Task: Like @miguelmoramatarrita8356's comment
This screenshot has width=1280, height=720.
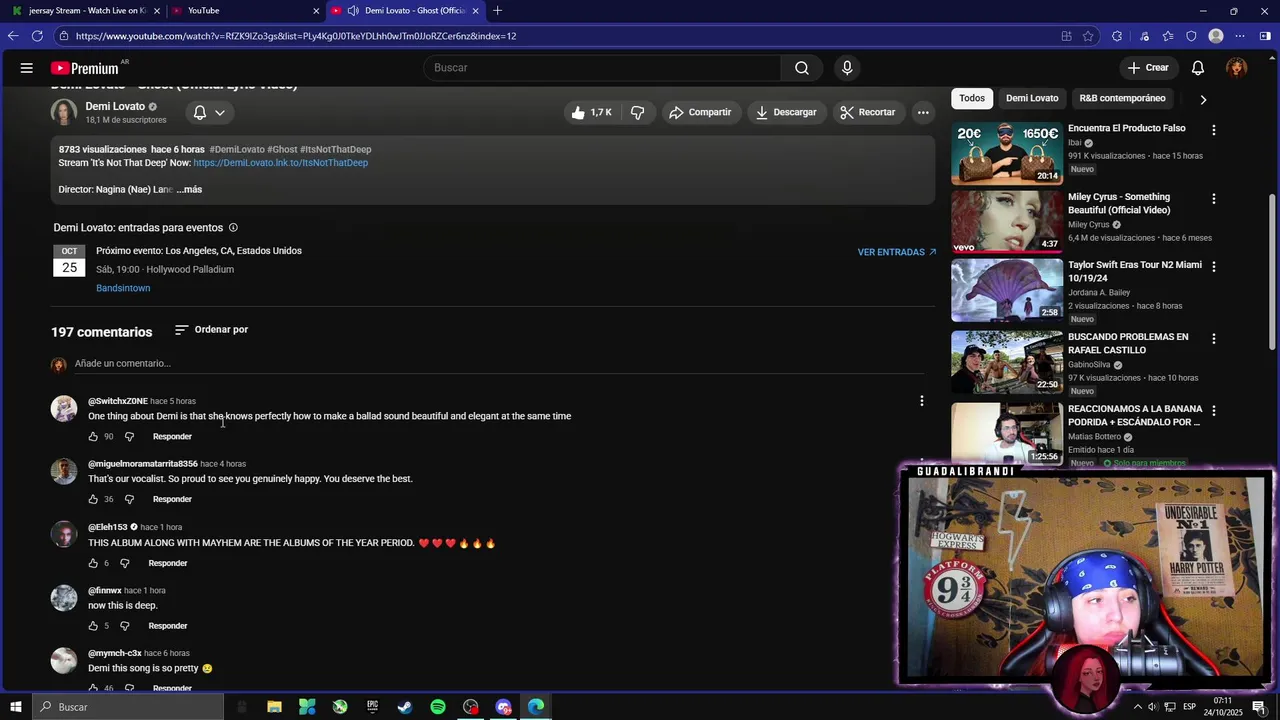Action: tap(93, 500)
